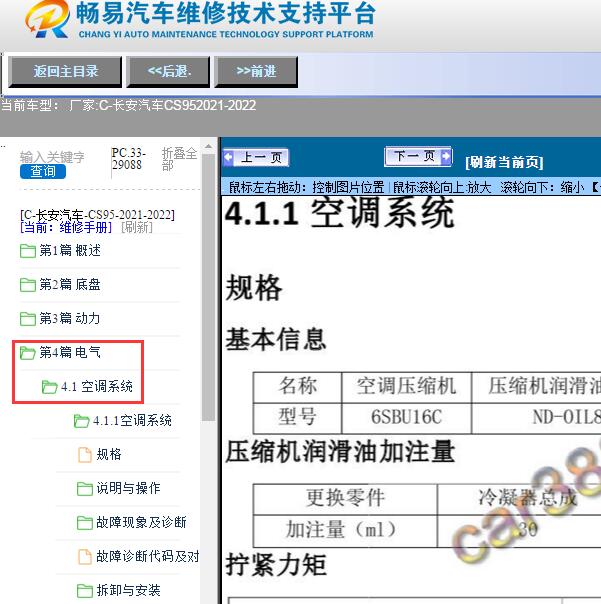Click table cell 6SBU16C
The width and height of the screenshot is (601, 604).
[x=406, y=418]
